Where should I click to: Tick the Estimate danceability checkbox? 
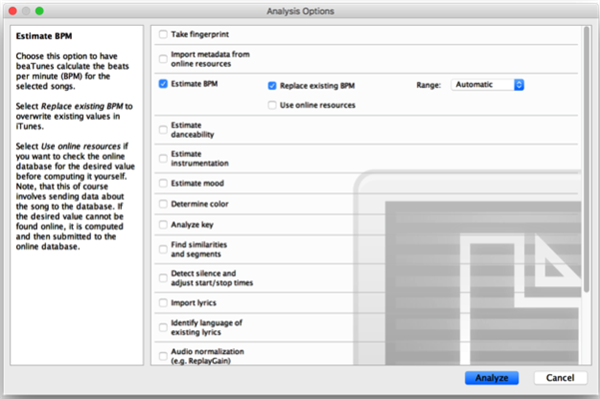click(163, 130)
